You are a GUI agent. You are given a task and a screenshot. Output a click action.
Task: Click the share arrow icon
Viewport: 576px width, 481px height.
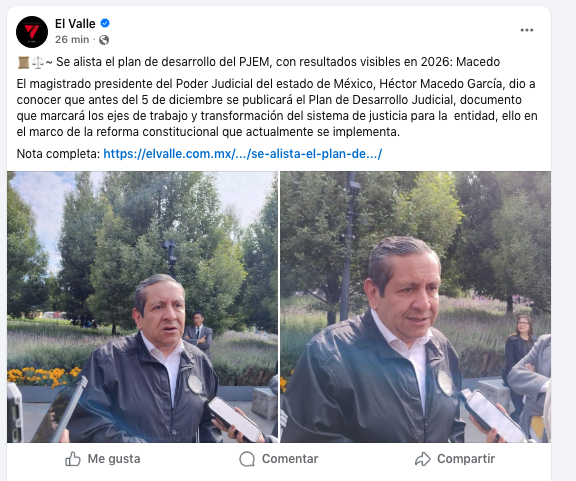[x=422, y=459]
